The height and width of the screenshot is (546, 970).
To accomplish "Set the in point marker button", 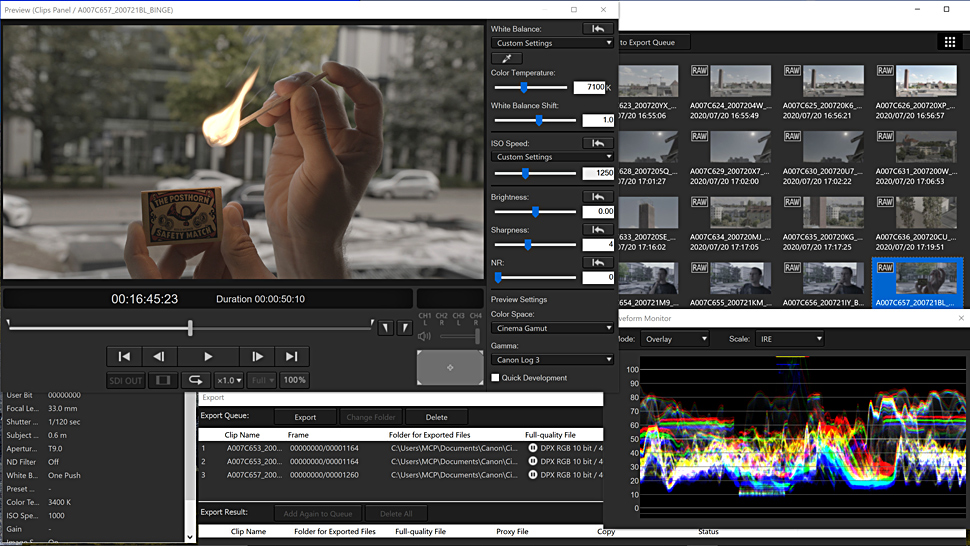I will pyautogui.click(x=385, y=328).
